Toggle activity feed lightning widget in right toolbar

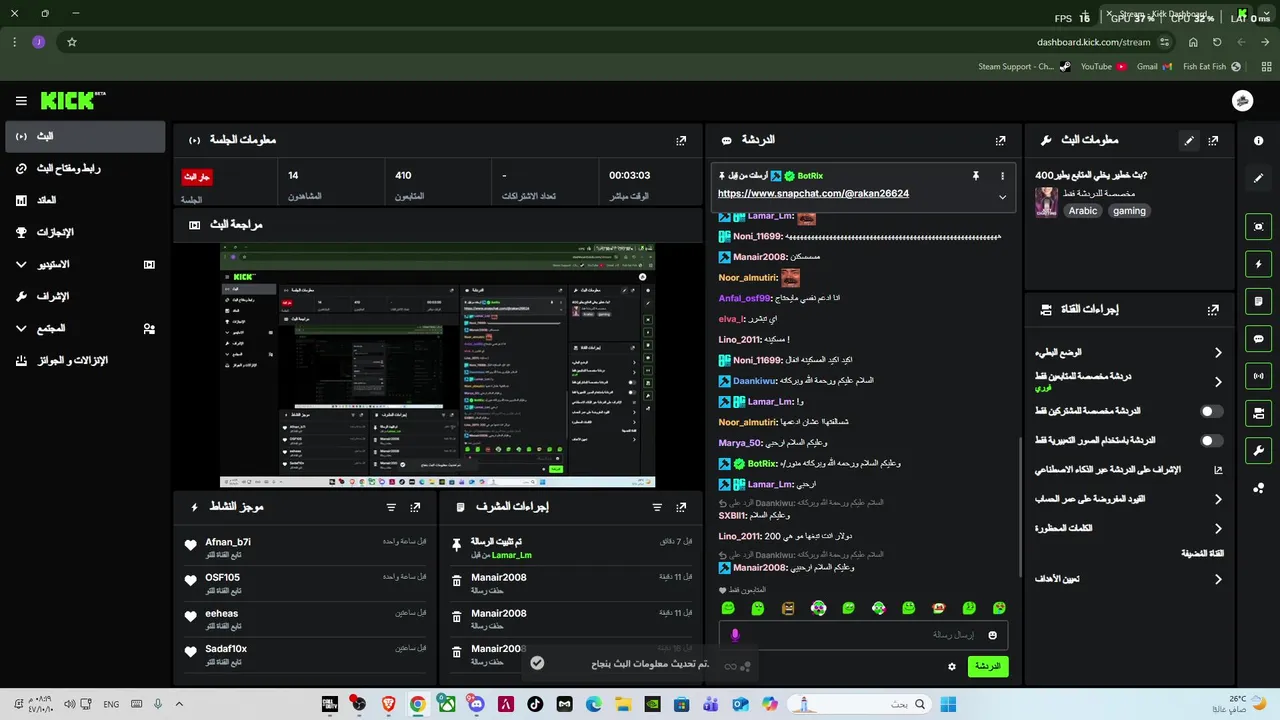pyautogui.click(x=1259, y=264)
